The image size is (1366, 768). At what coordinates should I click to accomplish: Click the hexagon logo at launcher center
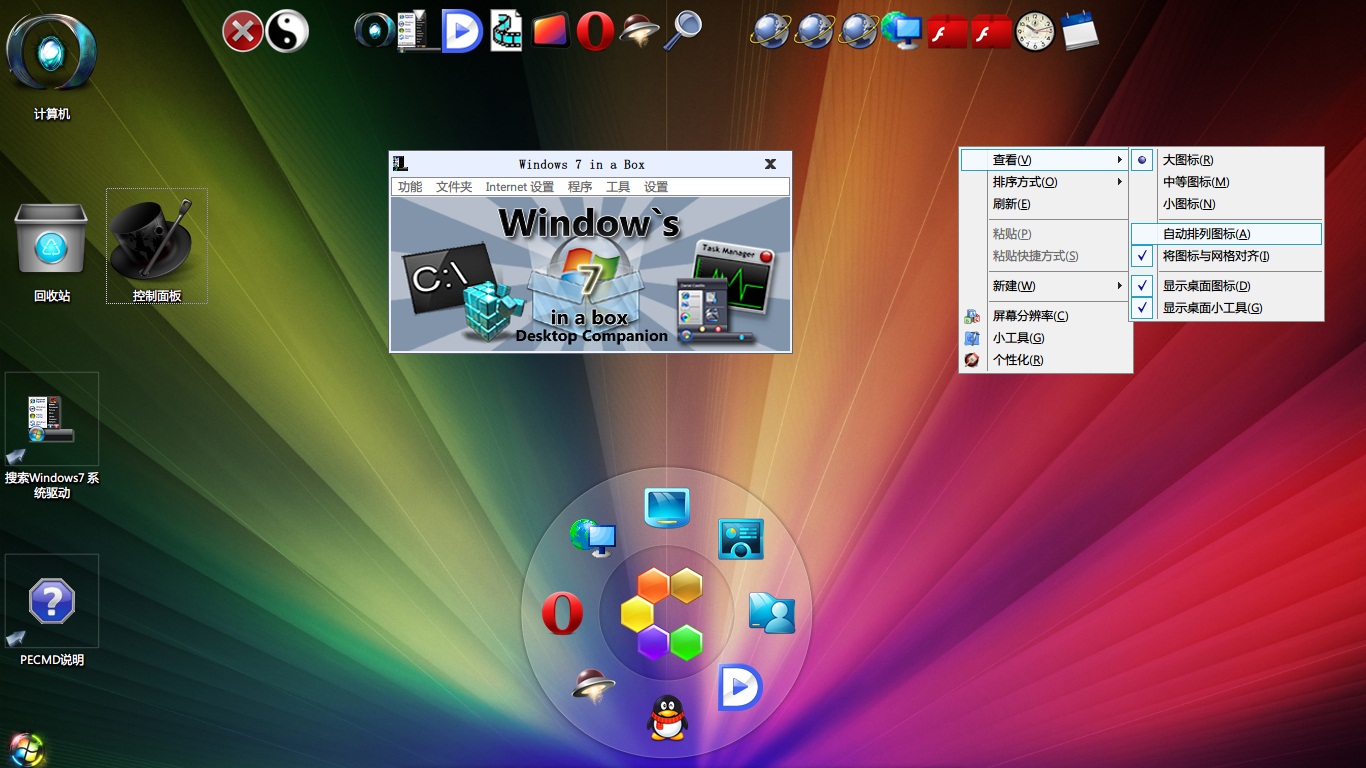coord(663,613)
